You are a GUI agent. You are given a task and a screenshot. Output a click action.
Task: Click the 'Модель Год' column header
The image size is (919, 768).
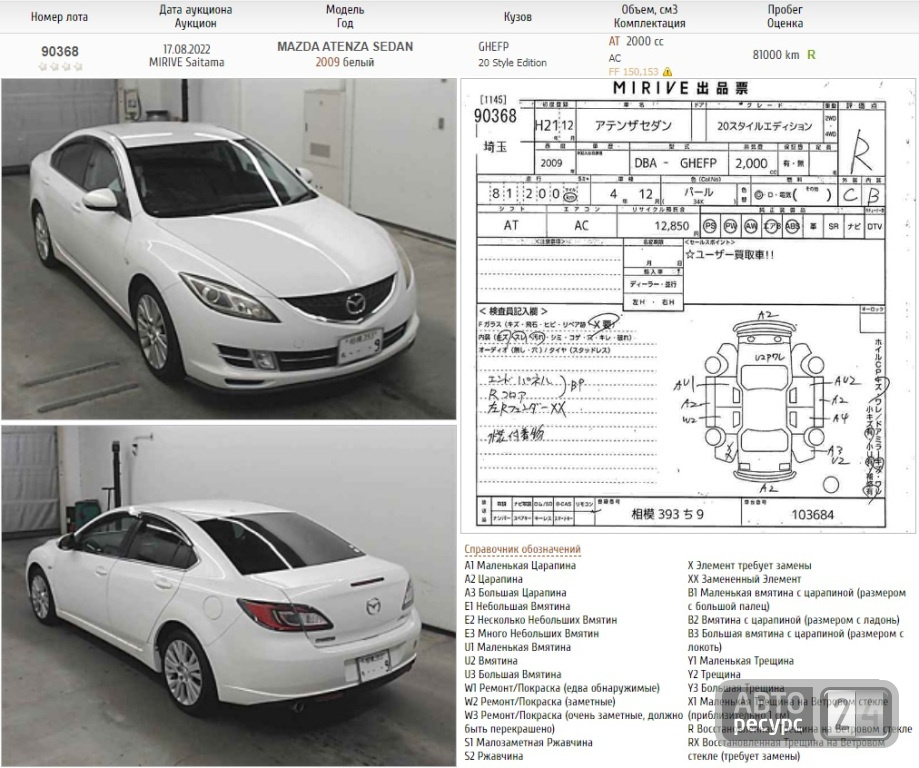click(x=345, y=16)
